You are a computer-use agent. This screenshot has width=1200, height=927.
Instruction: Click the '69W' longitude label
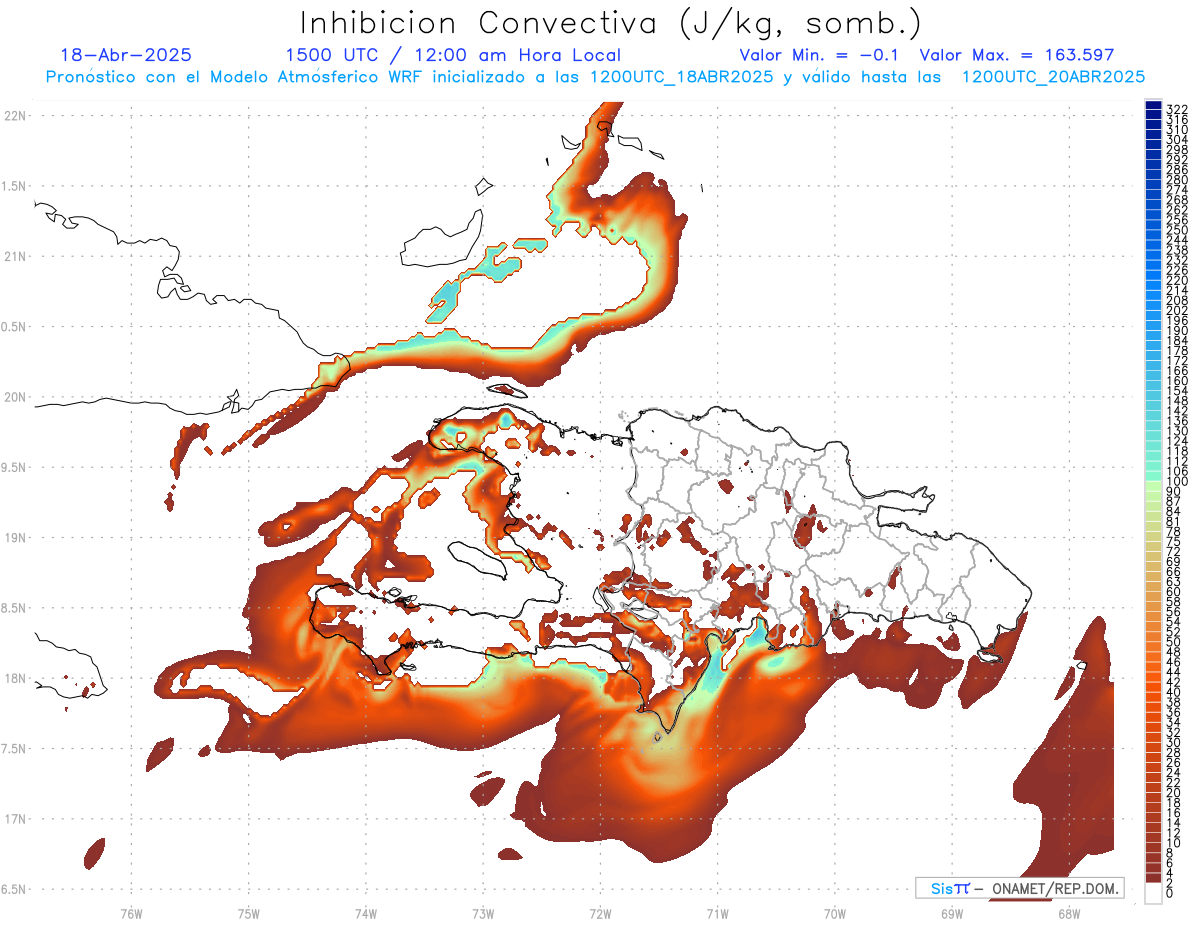[952, 913]
